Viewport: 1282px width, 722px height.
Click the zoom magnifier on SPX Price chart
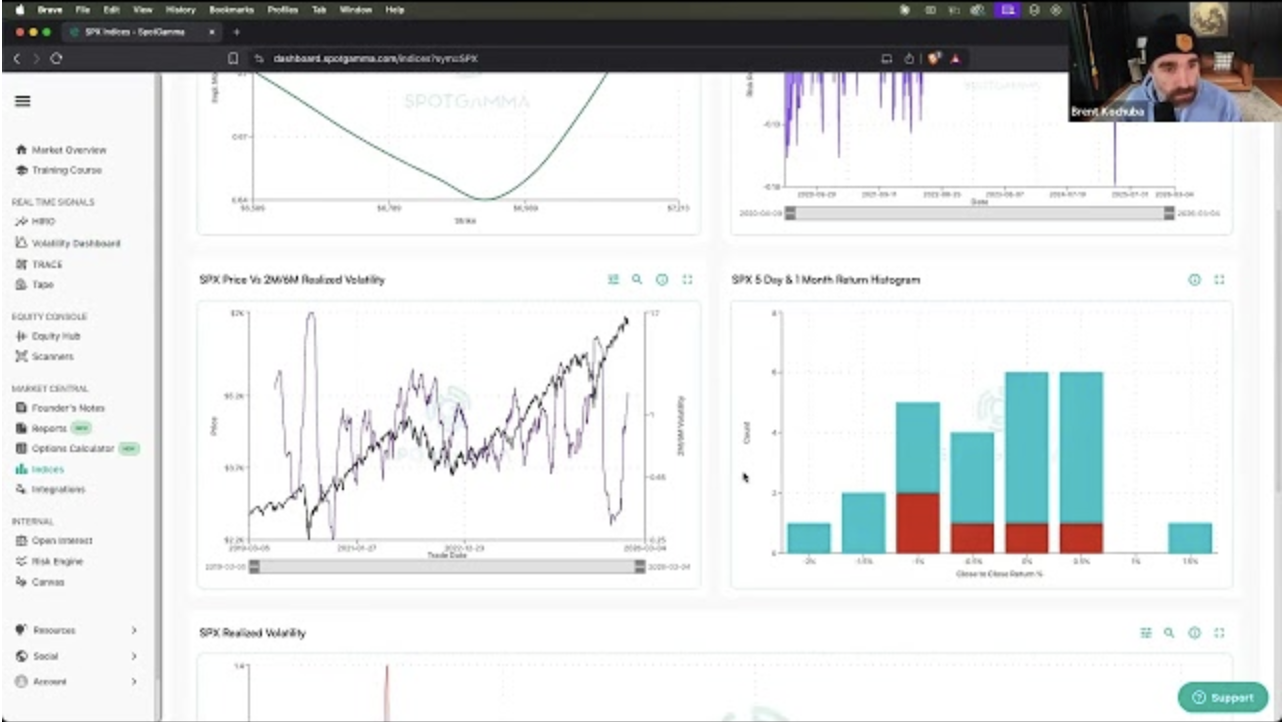tap(637, 280)
